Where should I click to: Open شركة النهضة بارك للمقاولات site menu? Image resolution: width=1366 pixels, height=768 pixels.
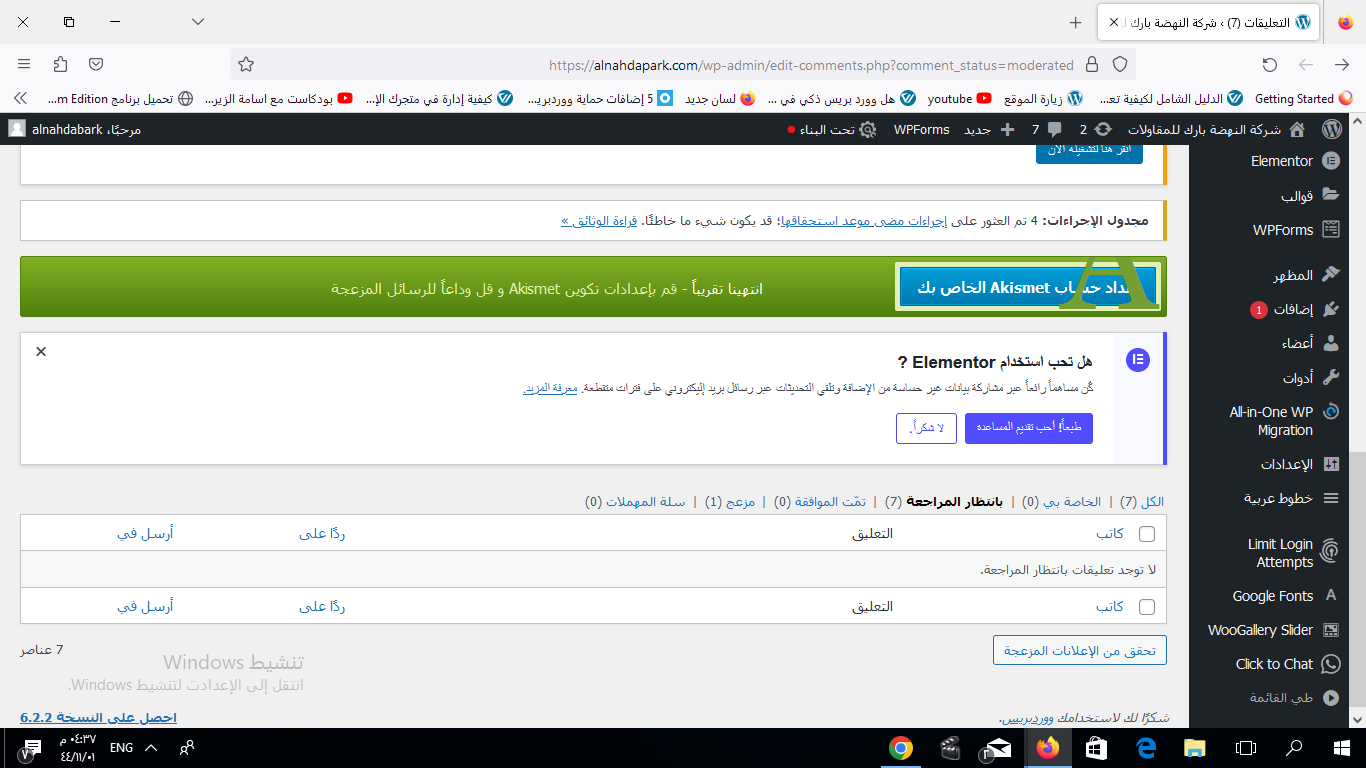coord(1215,129)
